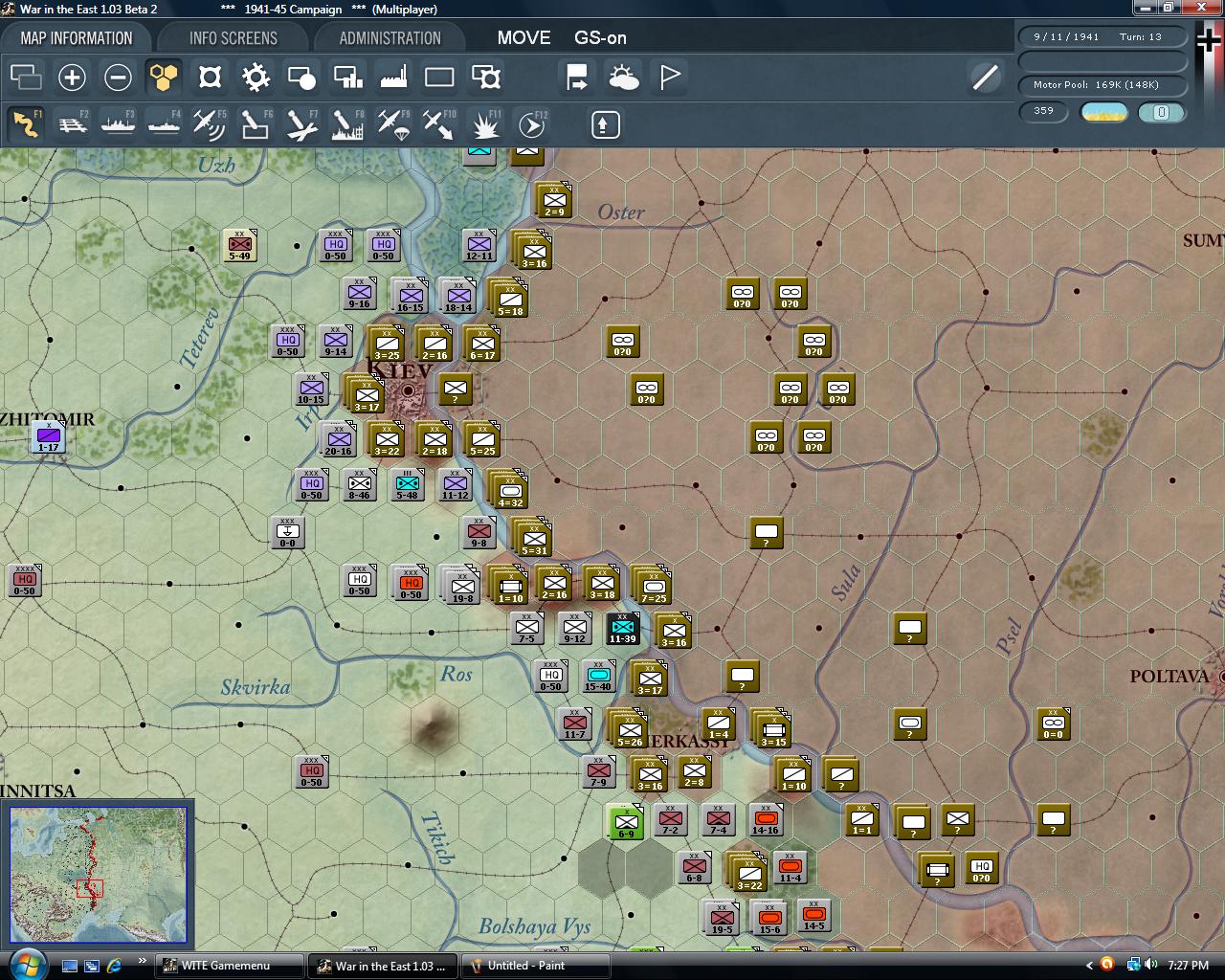The width and height of the screenshot is (1225, 980).
Task: Select F1 move mode arrow icon
Action: point(26,124)
